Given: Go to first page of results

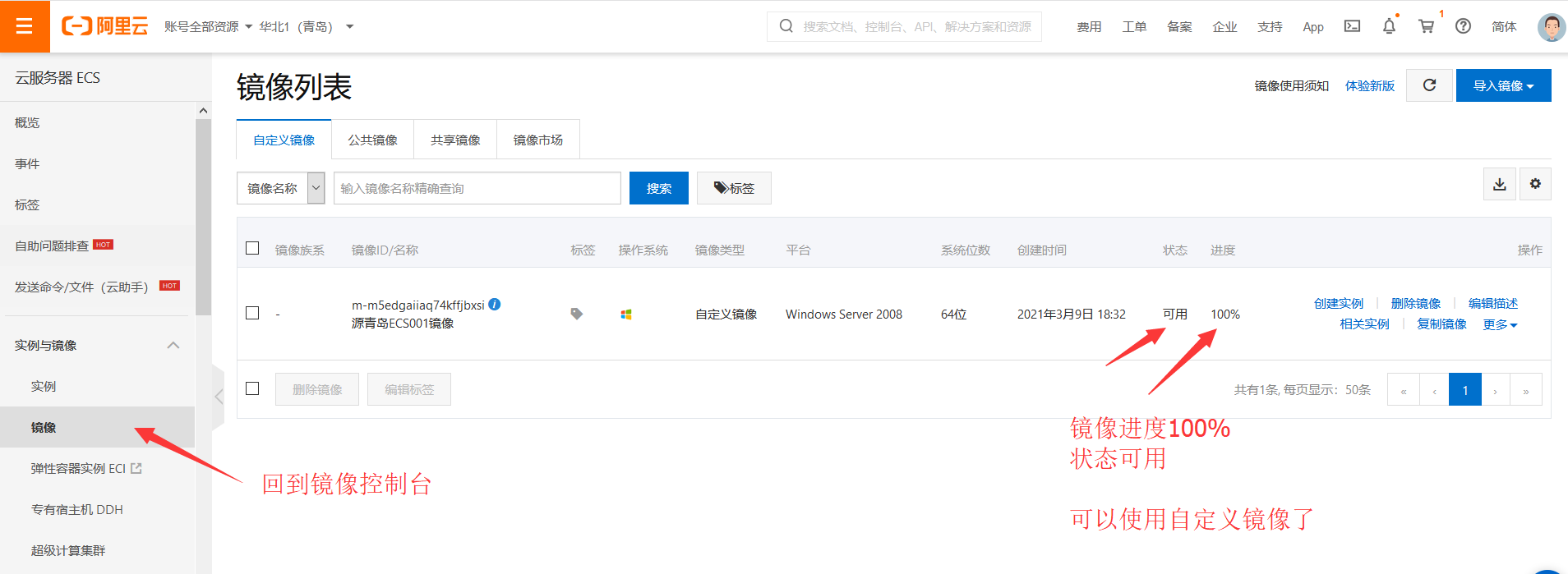Looking at the screenshot, I should pos(1404,390).
